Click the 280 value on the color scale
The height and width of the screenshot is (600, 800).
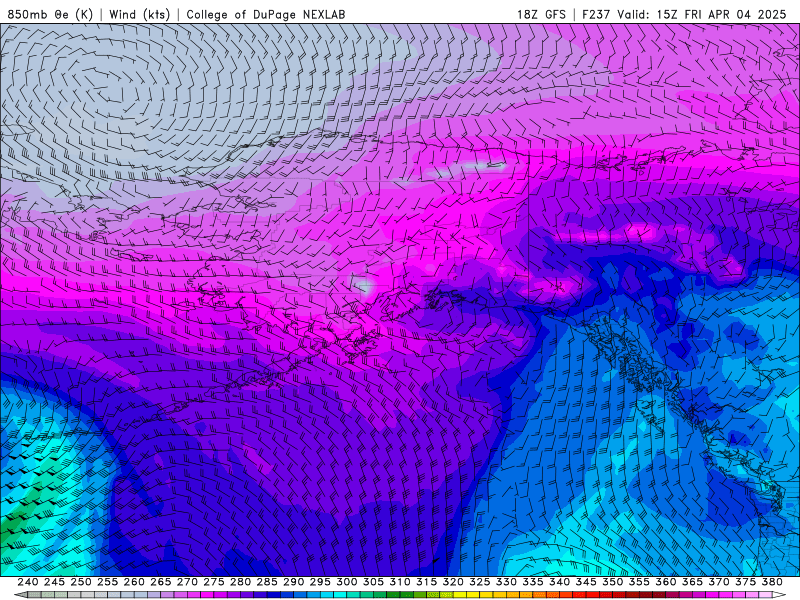(240, 582)
